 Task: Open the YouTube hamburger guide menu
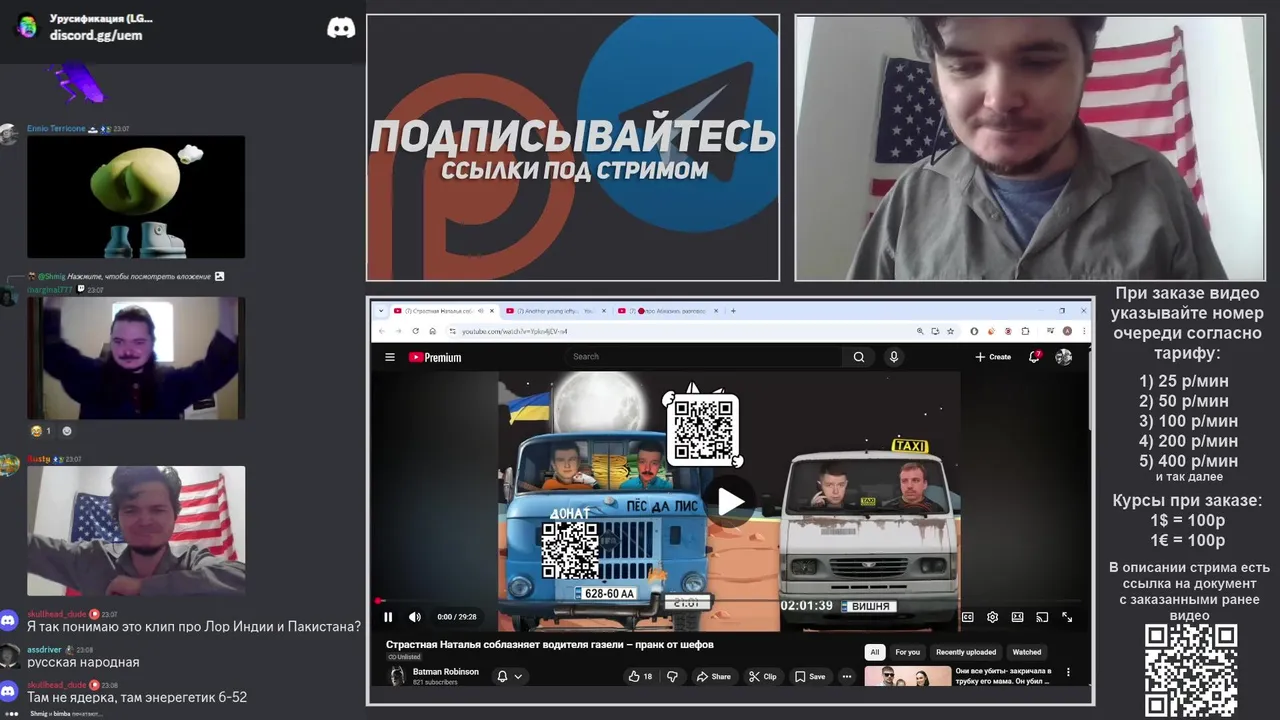coord(390,357)
